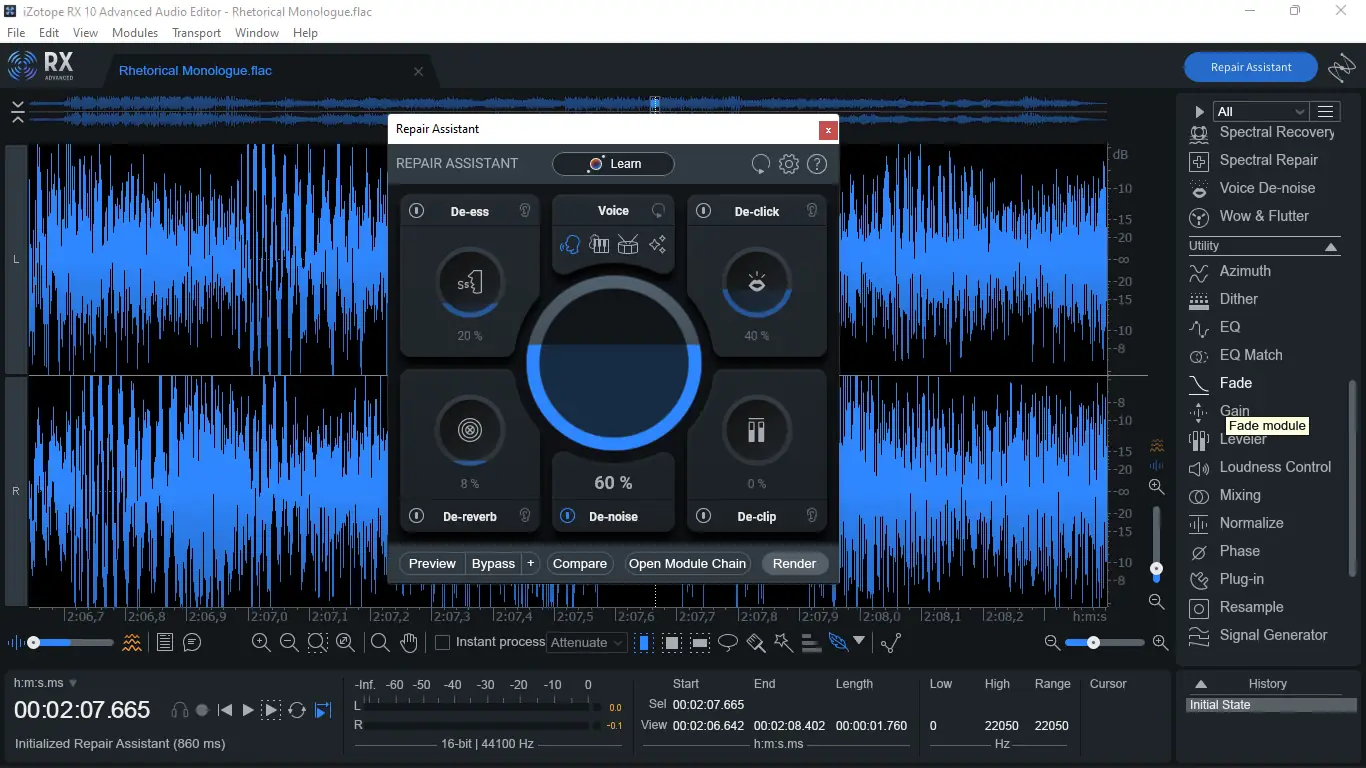This screenshot has height=768, width=1366.
Task: Click Open Module Chain button
Action: (687, 564)
